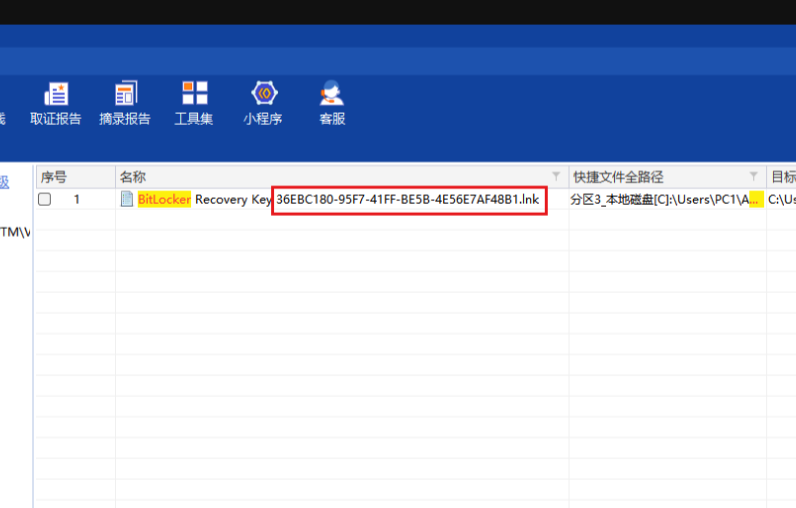The width and height of the screenshot is (796, 508).
Task: Click the shortcut path cell starting with 分区3_本地磁盘
Action: tap(660, 200)
